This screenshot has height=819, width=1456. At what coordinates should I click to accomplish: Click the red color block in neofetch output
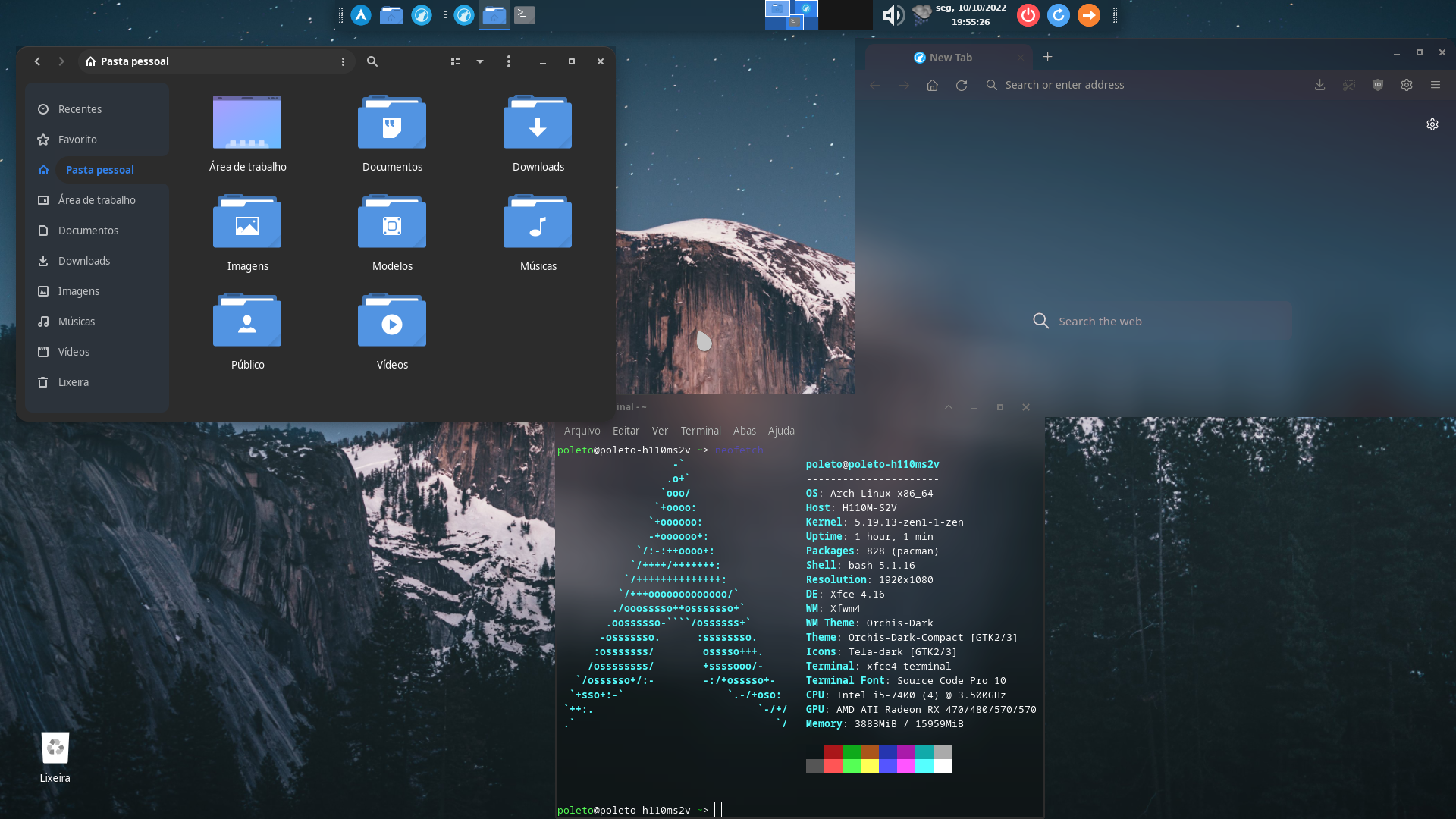832,753
